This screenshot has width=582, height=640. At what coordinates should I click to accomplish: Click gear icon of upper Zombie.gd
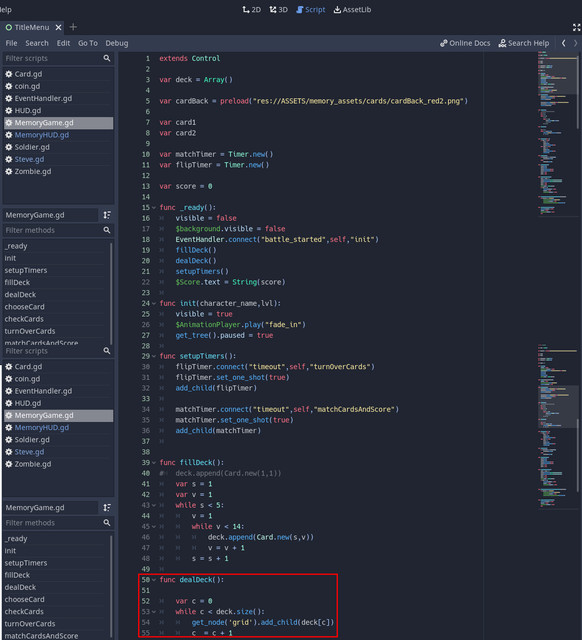point(9,171)
